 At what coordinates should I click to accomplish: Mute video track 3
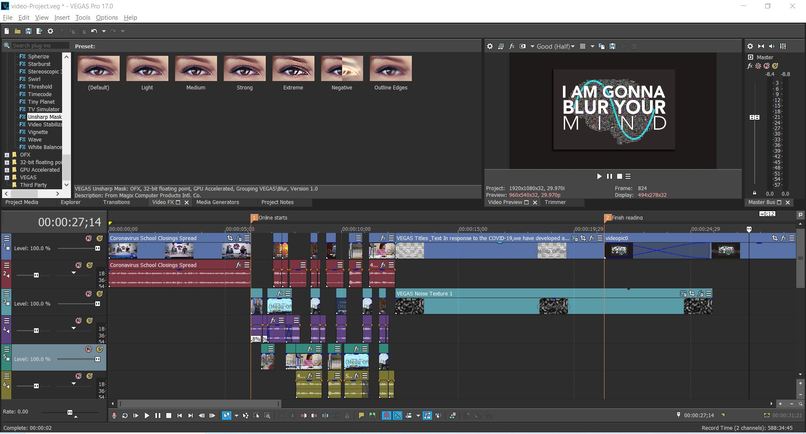pos(89,294)
